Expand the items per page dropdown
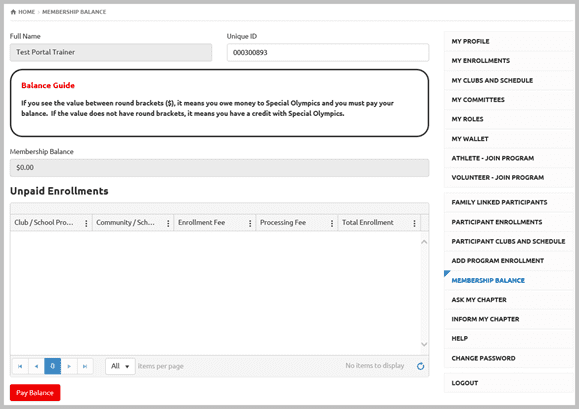The image size is (579, 409). (120, 366)
